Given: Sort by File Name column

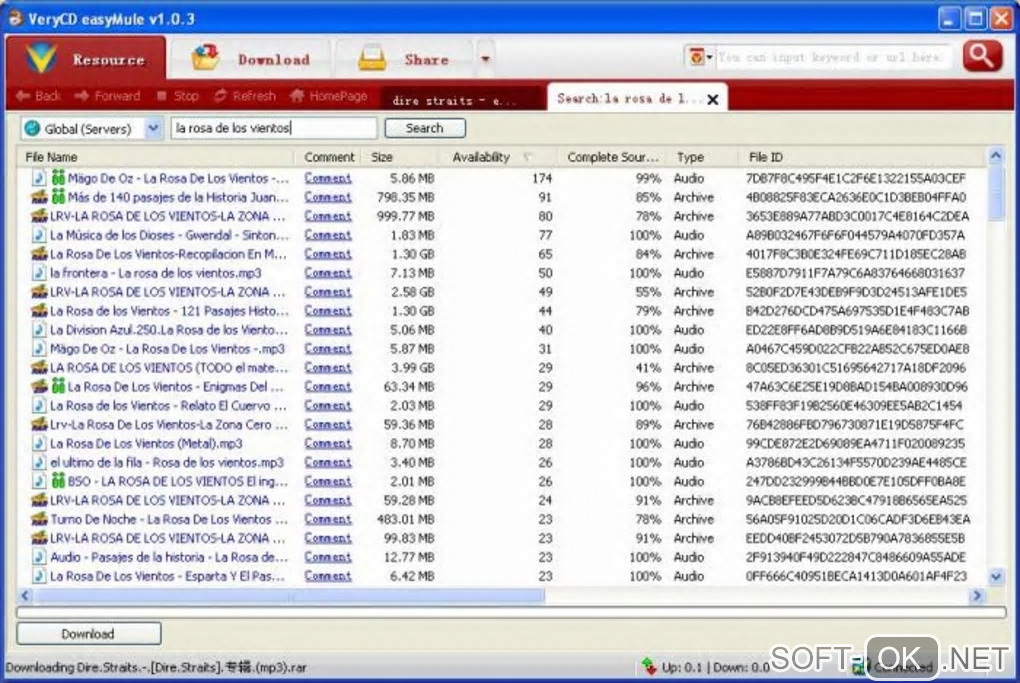Looking at the screenshot, I should [x=156, y=157].
